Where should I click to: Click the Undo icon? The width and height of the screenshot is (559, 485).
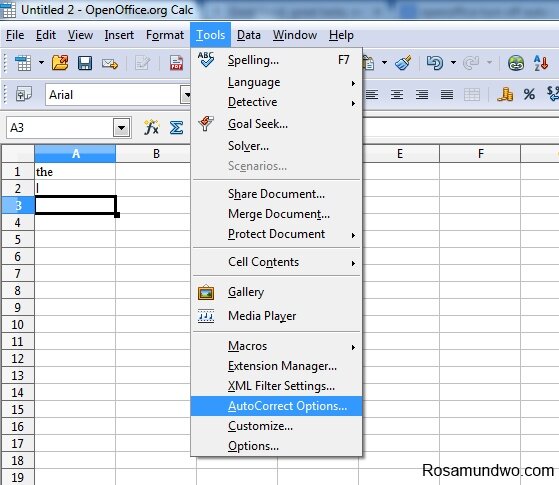[x=435, y=63]
